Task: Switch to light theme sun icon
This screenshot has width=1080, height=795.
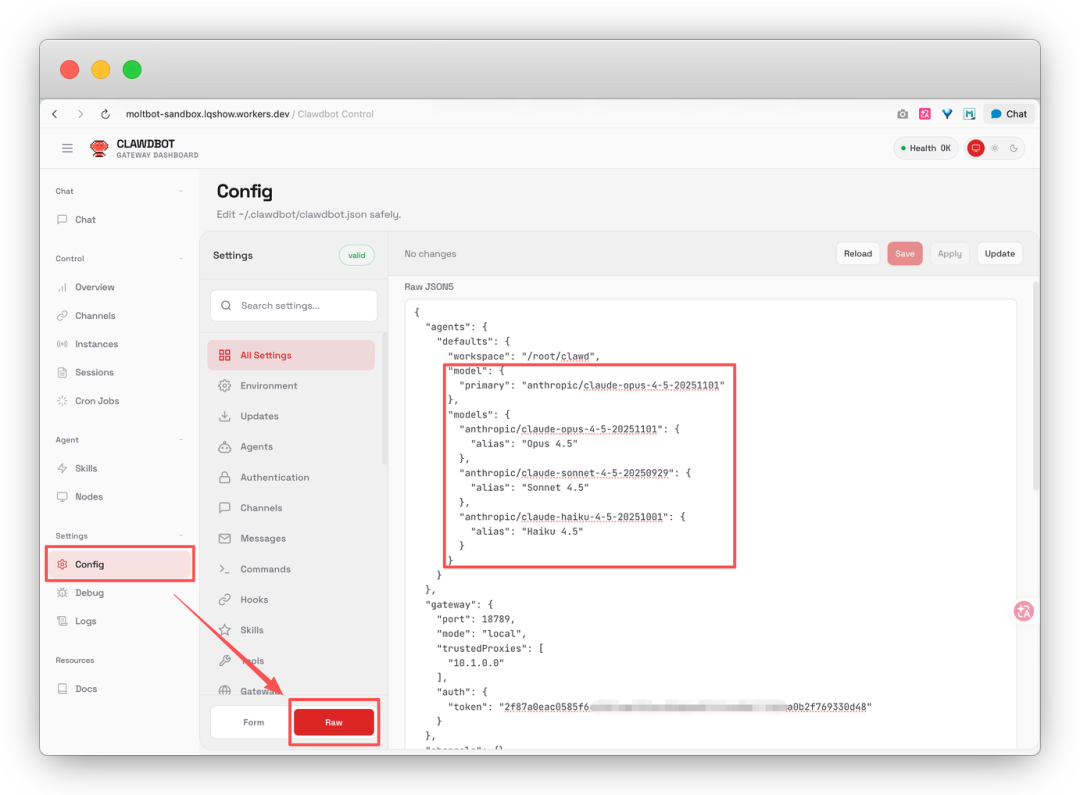Action: tap(995, 148)
